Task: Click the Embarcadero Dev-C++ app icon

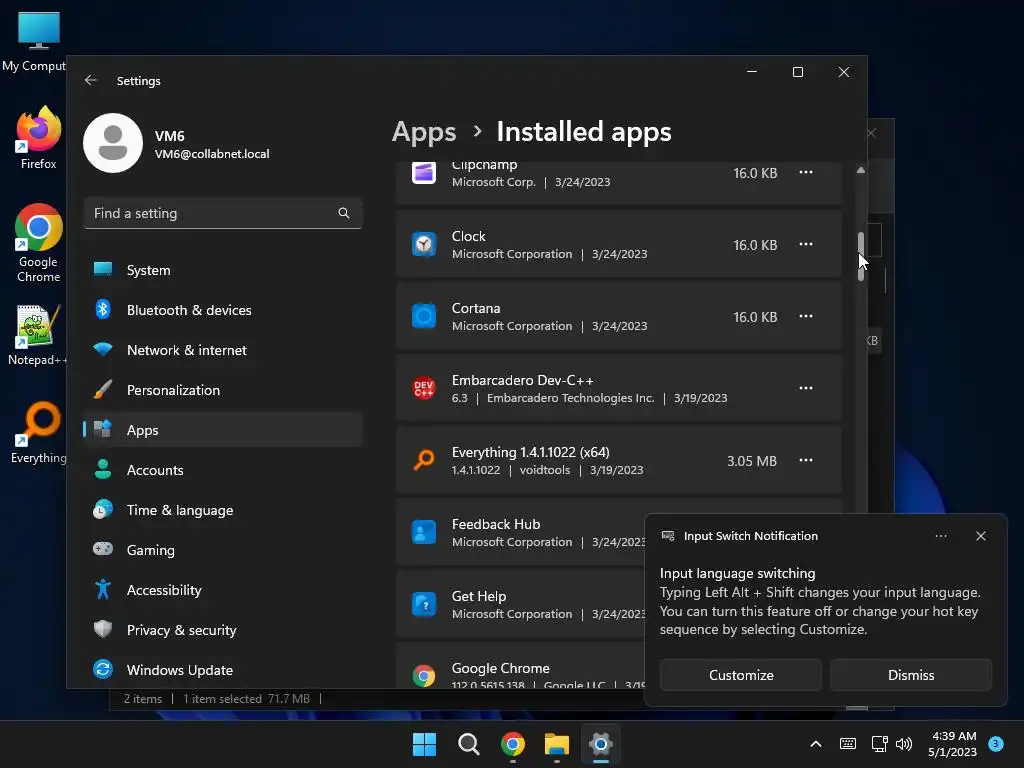Action: click(424, 389)
